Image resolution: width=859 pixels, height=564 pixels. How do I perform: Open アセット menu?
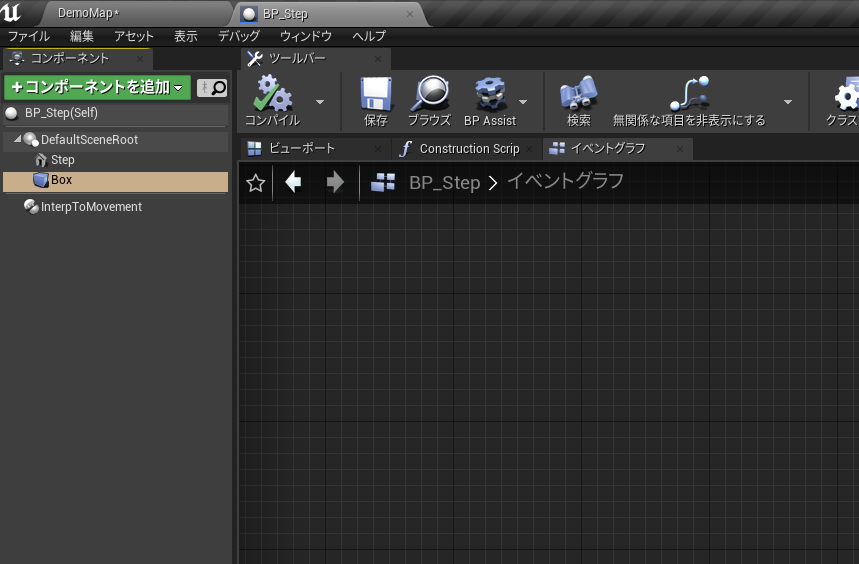coord(134,36)
